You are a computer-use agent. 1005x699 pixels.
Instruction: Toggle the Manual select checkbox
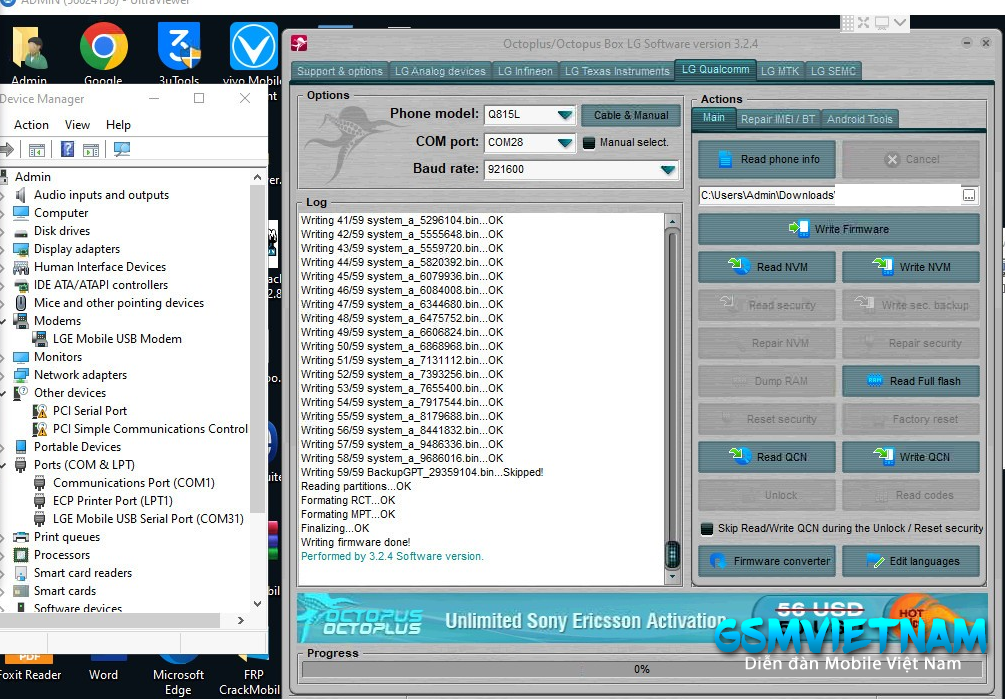tap(589, 143)
